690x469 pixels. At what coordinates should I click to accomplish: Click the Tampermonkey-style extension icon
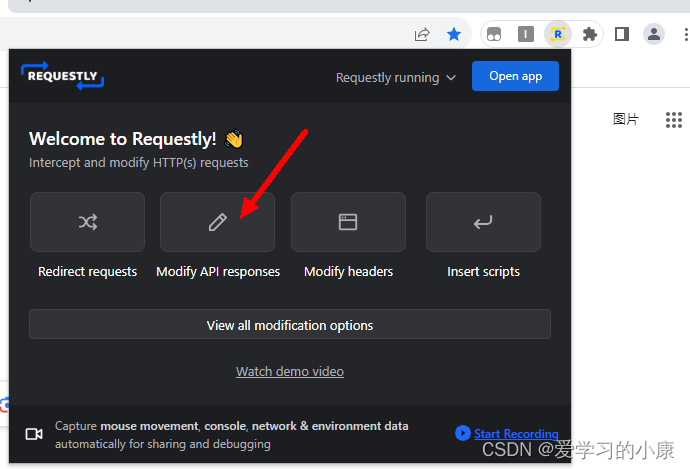(494, 34)
